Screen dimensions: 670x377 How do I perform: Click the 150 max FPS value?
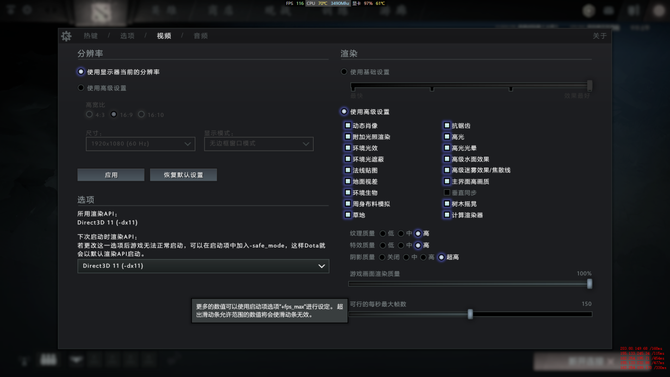[x=587, y=304]
